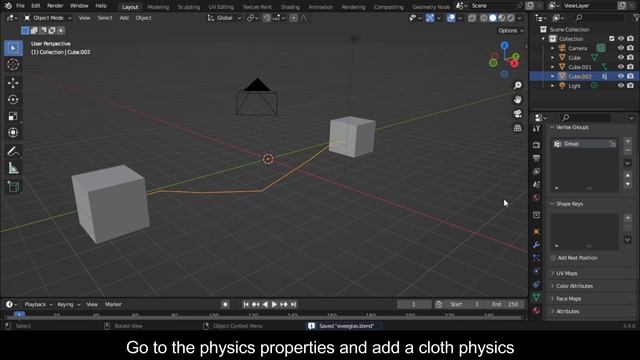Toggle the Collection exclude checkbox
This screenshot has height=360, width=640.
[611, 39]
